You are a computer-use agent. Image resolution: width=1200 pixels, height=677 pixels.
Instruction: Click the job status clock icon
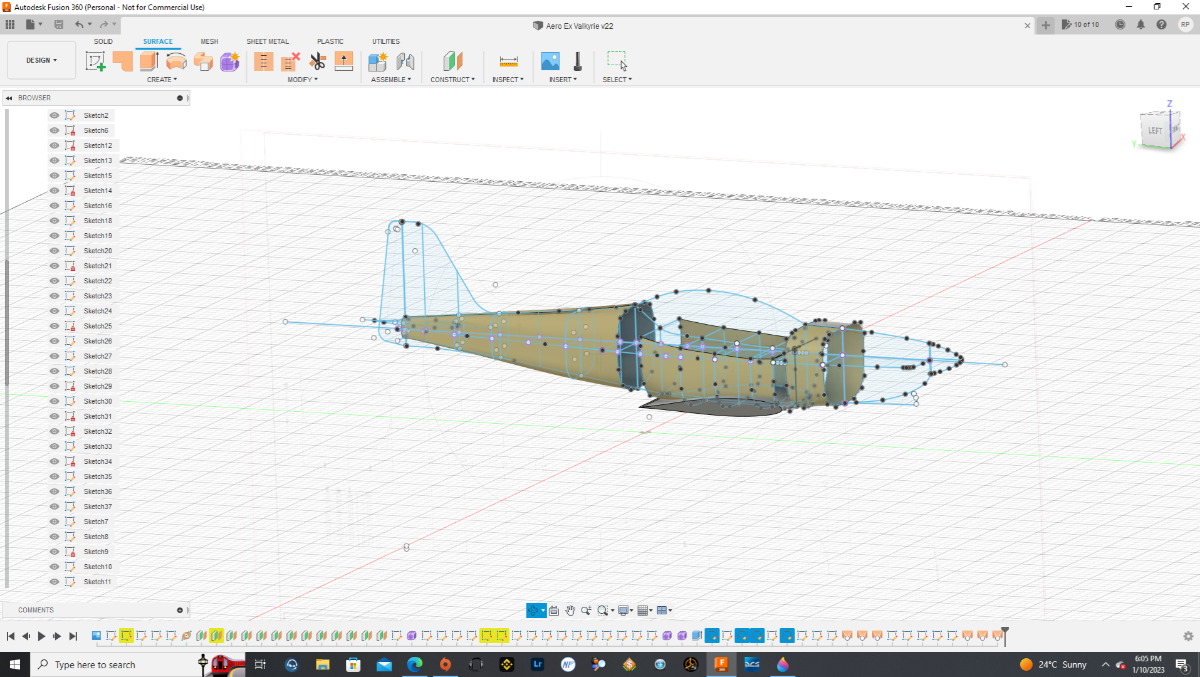point(1119,24)
